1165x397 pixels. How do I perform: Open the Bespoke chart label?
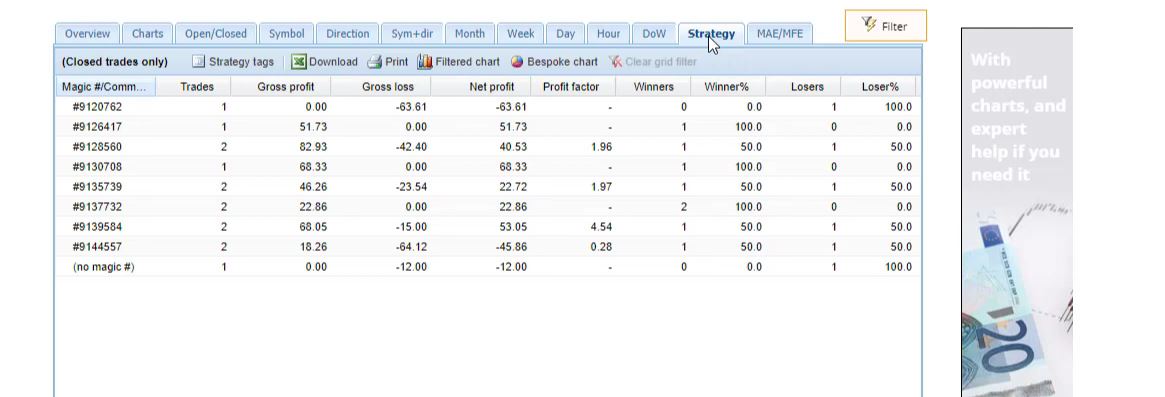pos(562,62)
